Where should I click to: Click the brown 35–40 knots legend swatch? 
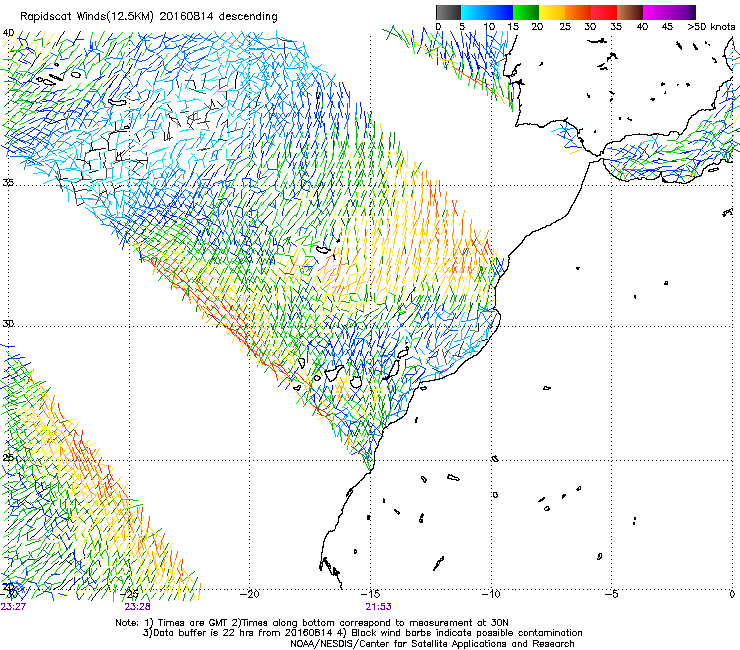click(630, 12)
